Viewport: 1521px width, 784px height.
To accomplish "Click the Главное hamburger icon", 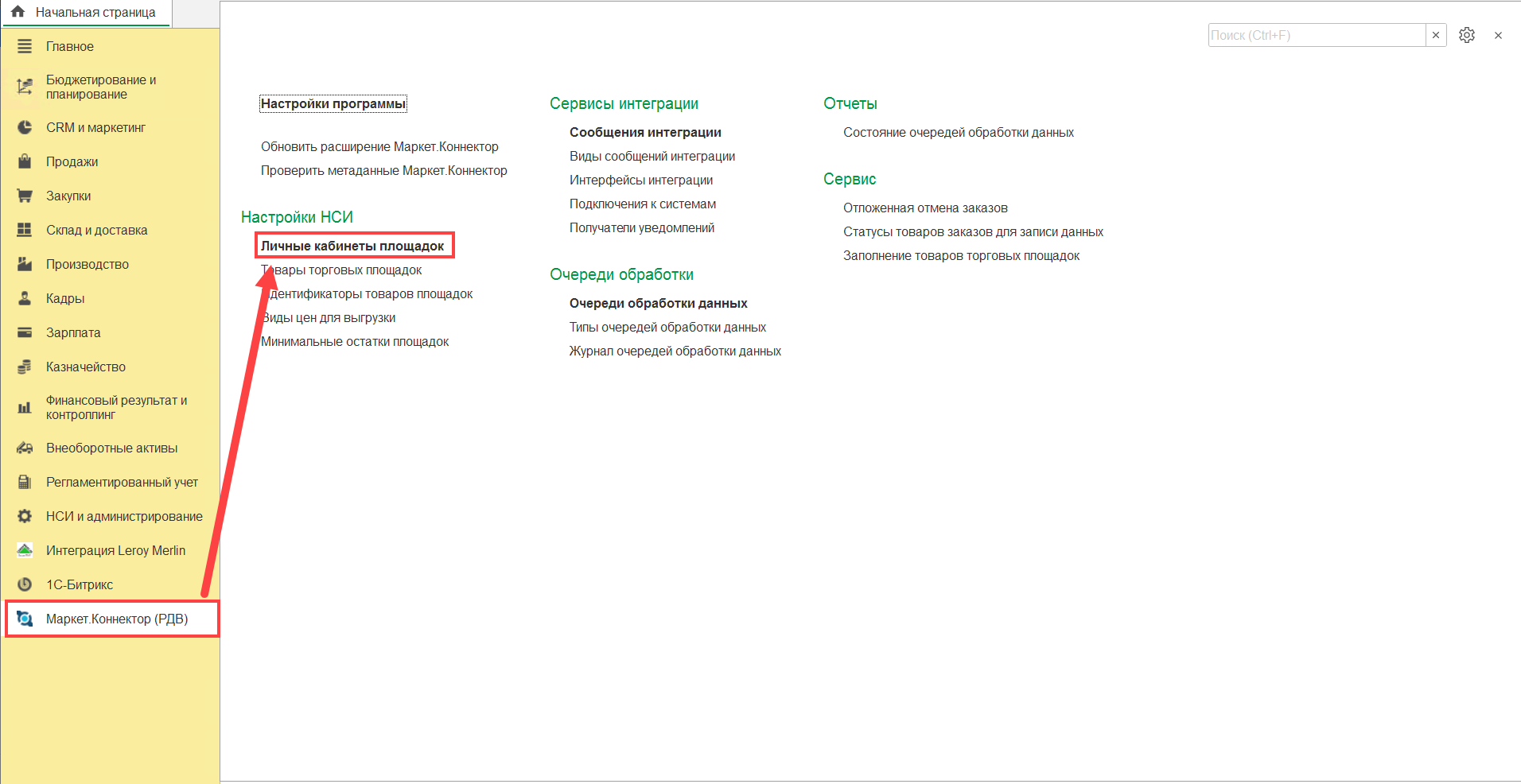I will pos(25,46).
